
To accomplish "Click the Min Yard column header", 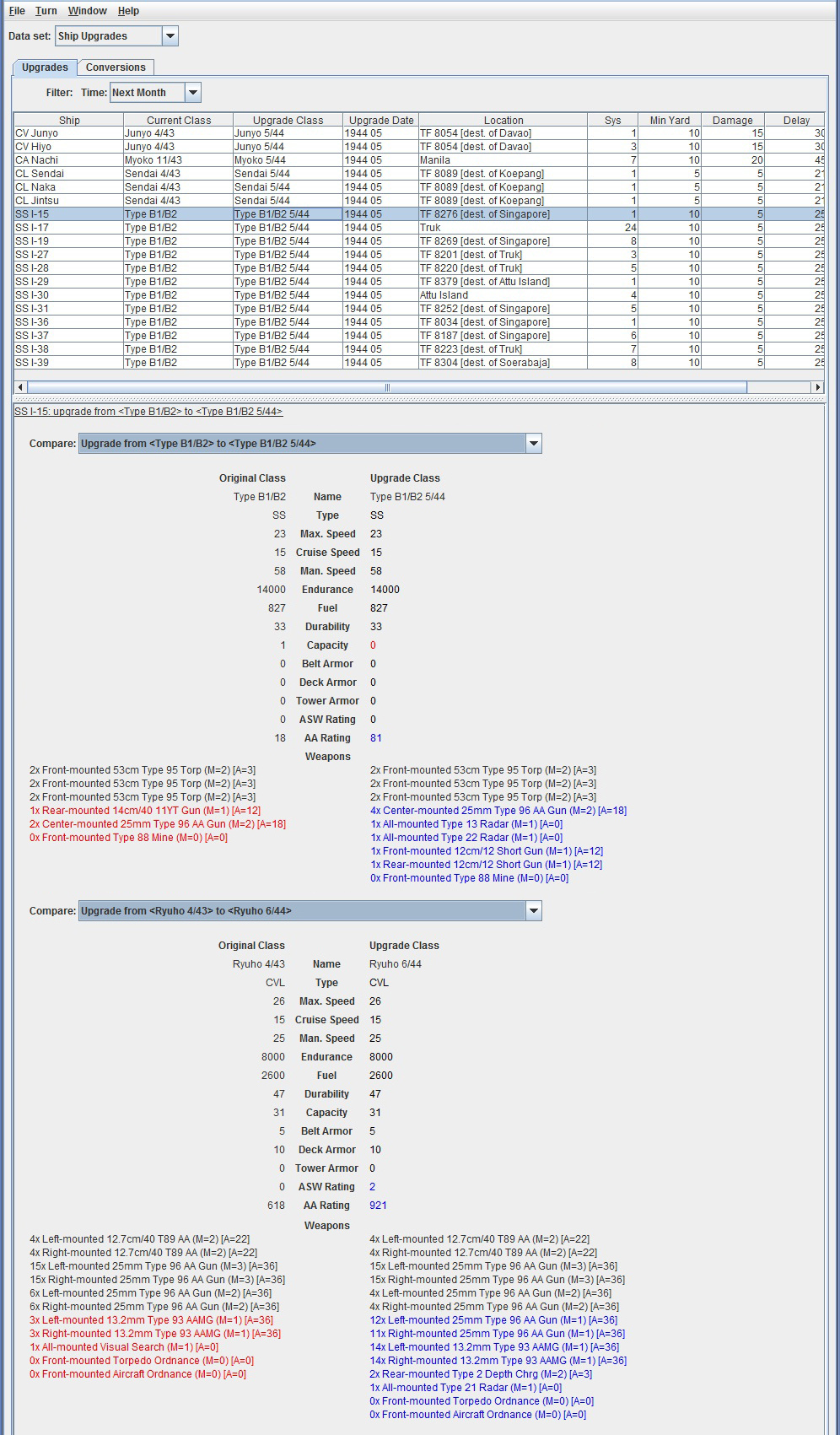I will pyautogui.click(x=670, y=120).
